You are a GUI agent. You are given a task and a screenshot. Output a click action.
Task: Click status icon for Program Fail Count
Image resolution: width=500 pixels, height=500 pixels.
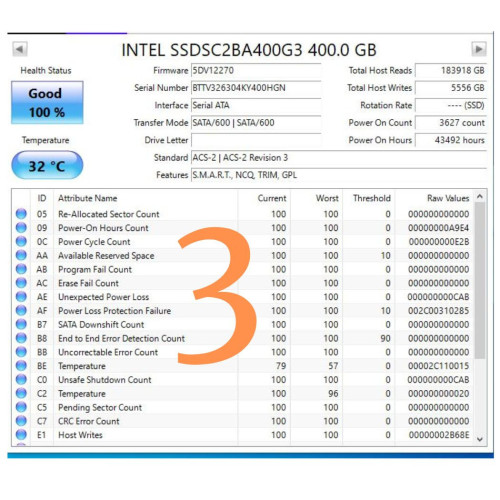click(21, 269)
